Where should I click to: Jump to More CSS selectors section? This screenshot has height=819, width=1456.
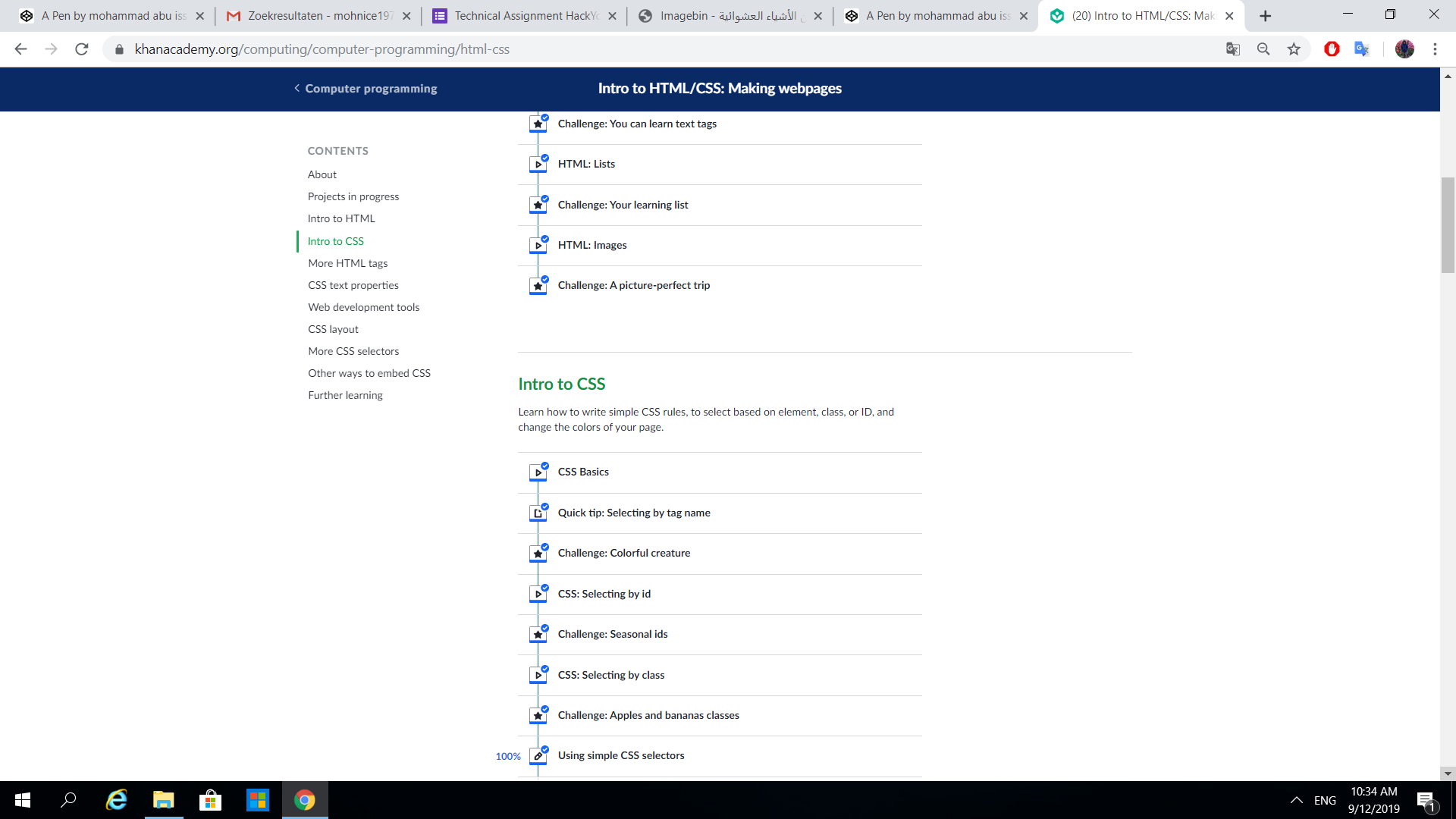(353, 351)
